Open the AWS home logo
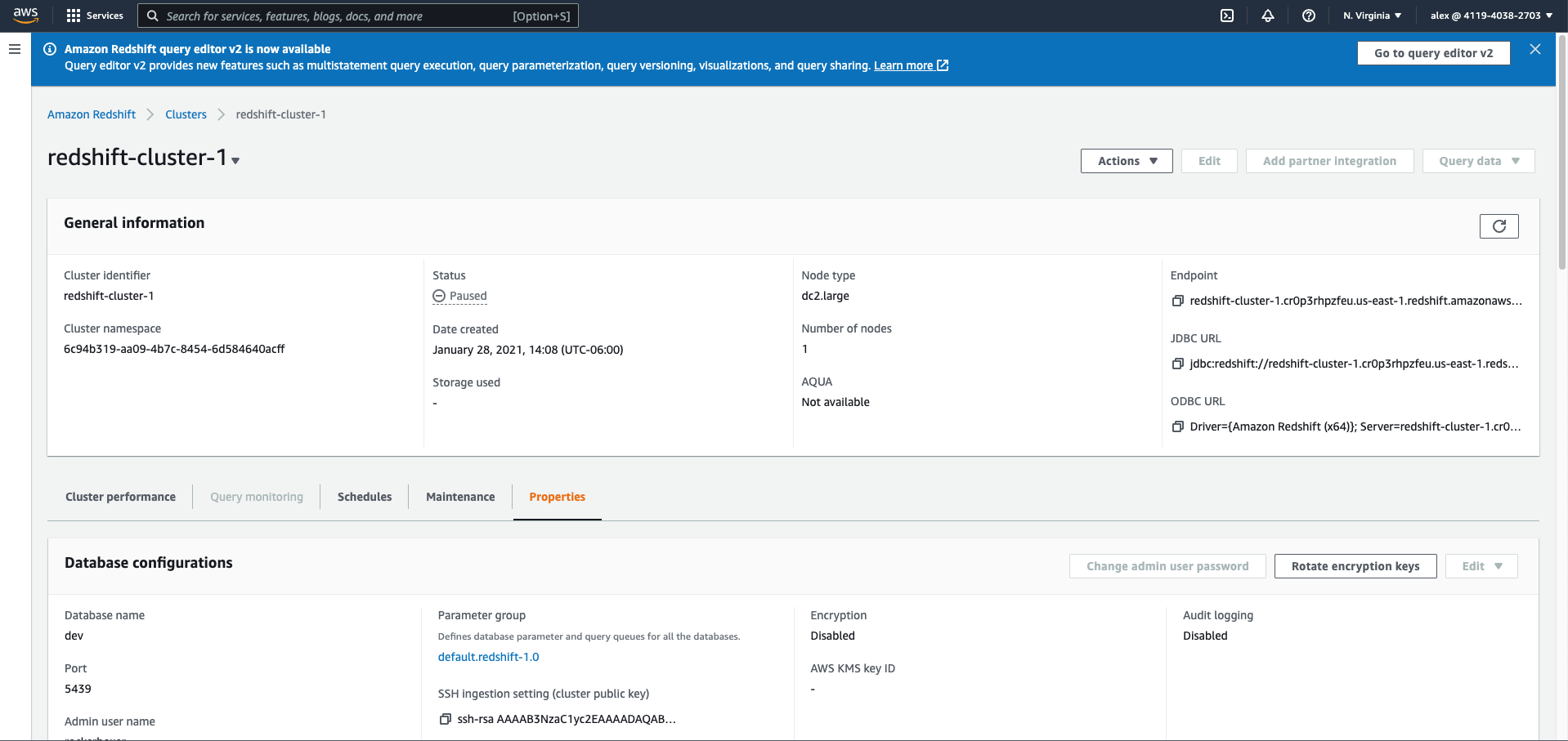This screenshot has width=1568, height=741. [25, 16]
